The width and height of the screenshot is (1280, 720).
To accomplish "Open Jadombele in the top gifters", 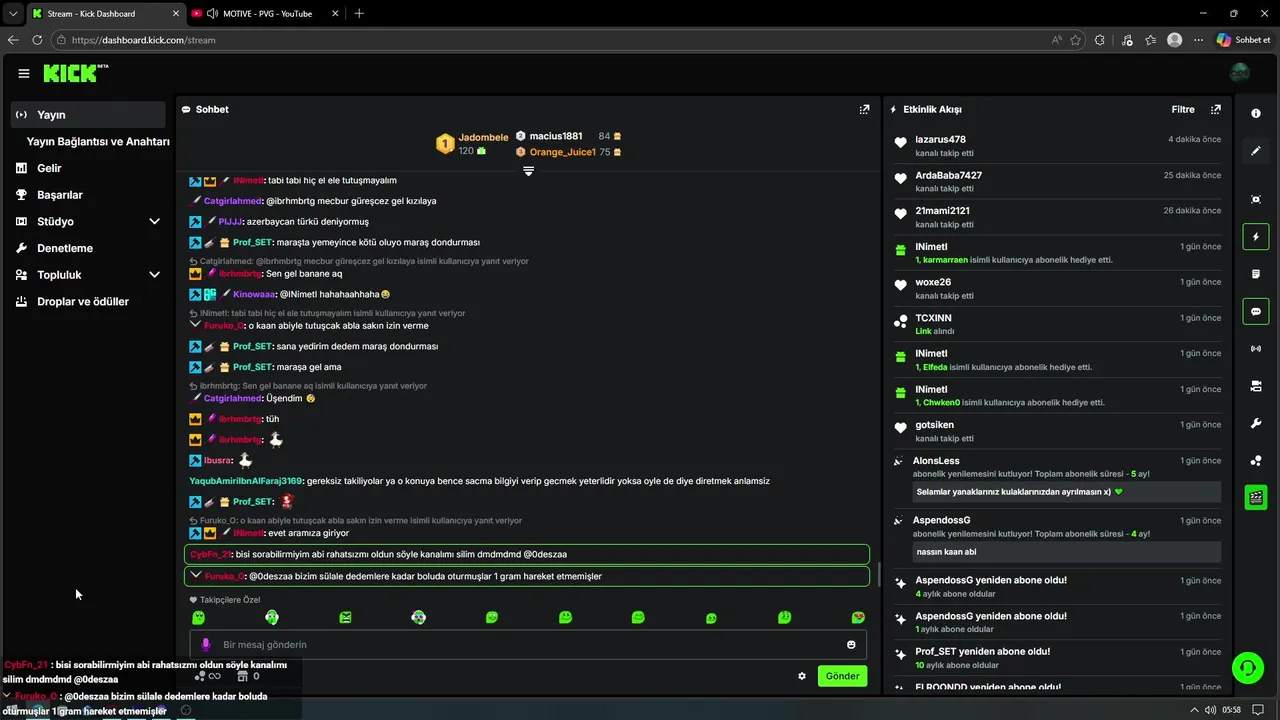I will pos(483,137).
